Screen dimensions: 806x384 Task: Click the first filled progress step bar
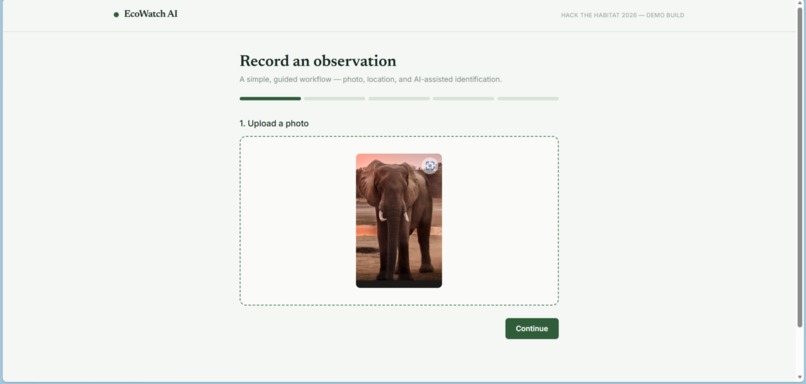[270, 99]
